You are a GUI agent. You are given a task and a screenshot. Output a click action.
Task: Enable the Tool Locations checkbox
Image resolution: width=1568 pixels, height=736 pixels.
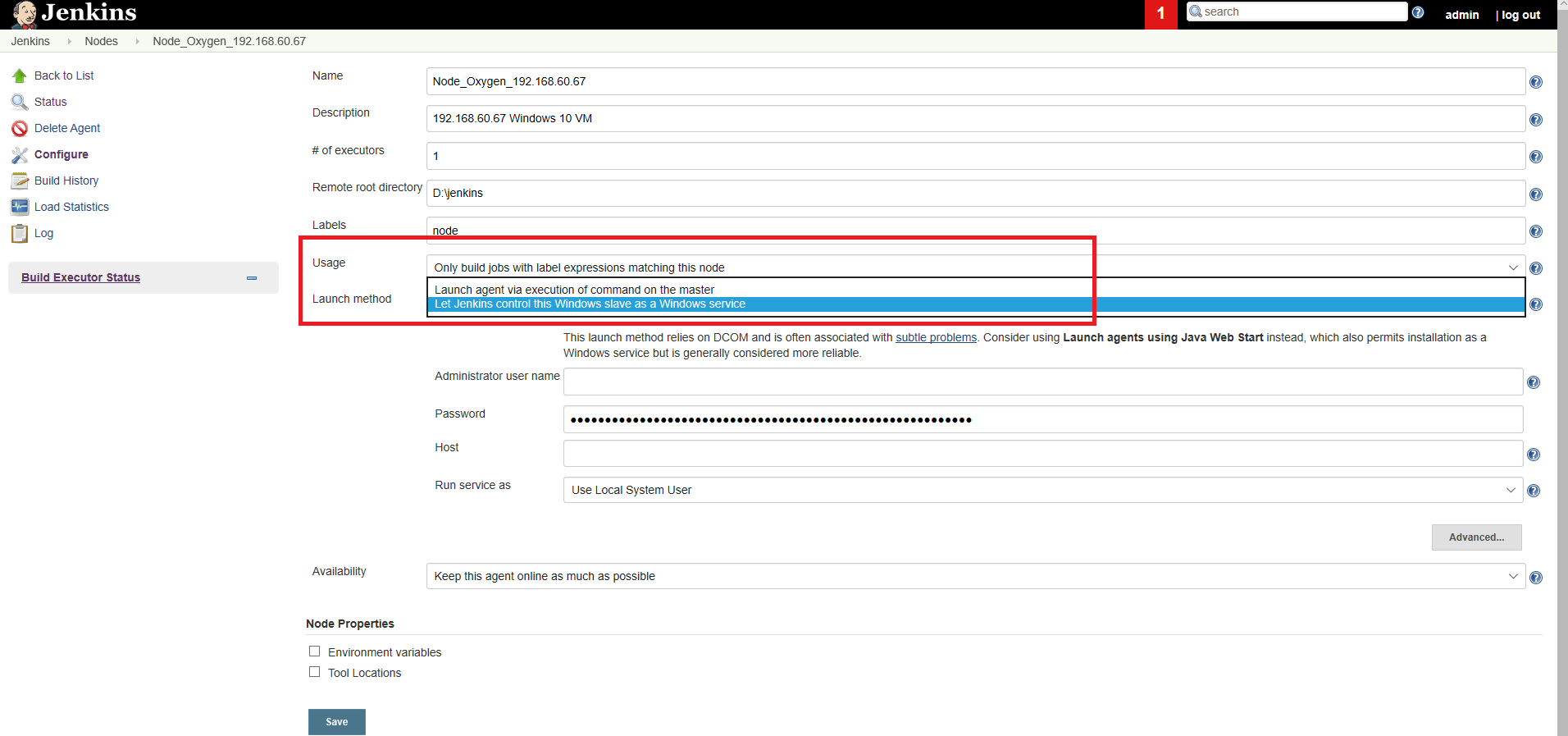click(x=314, y=672)
